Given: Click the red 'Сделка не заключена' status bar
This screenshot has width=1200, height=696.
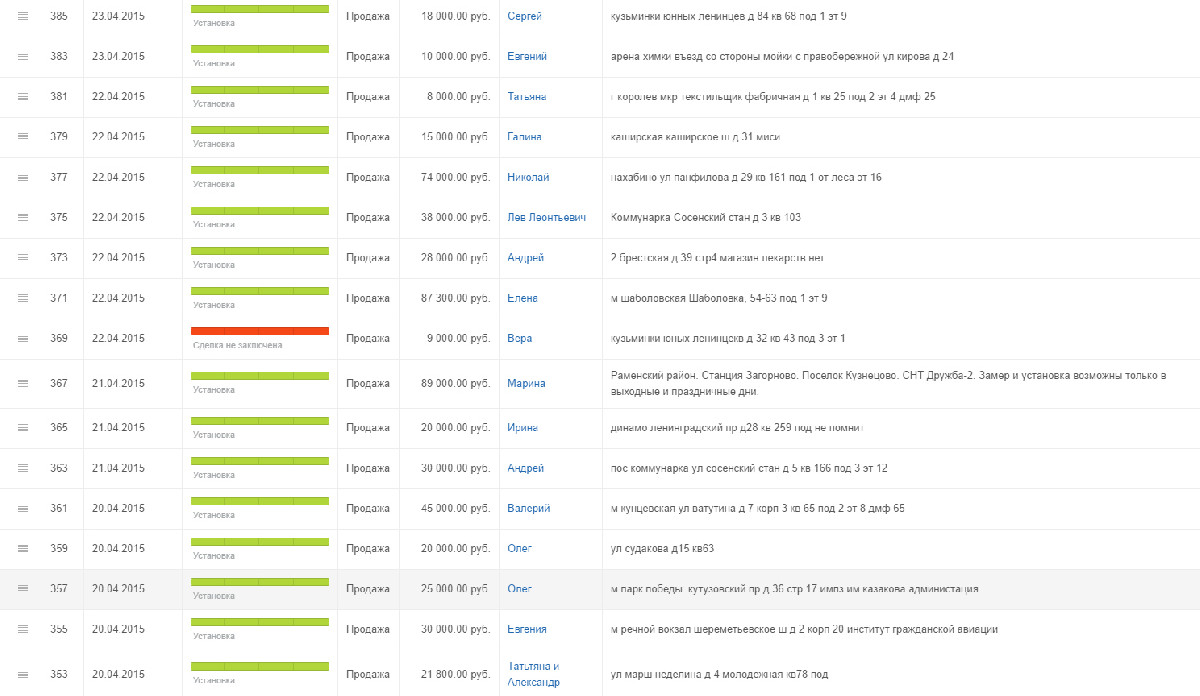Looking at the screenshot, I should click(260, 331).
